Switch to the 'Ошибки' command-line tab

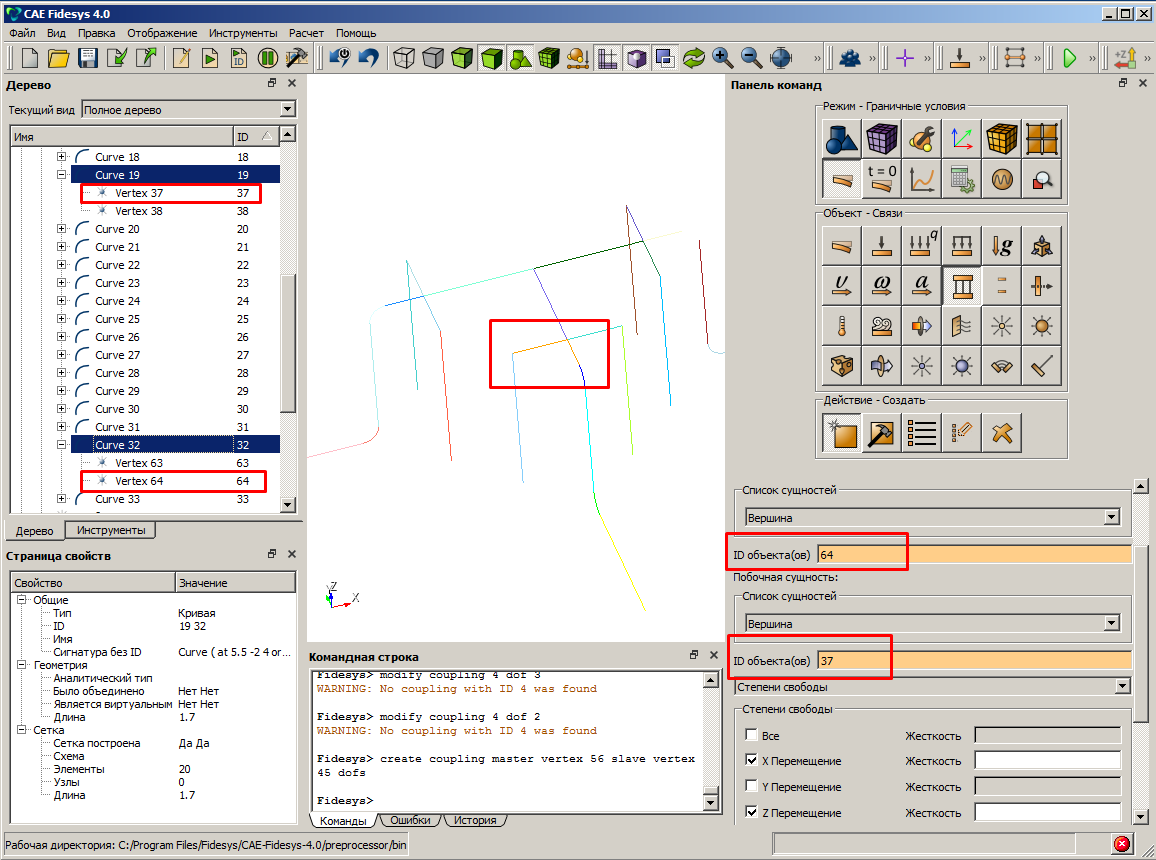[x=410, y=820]
